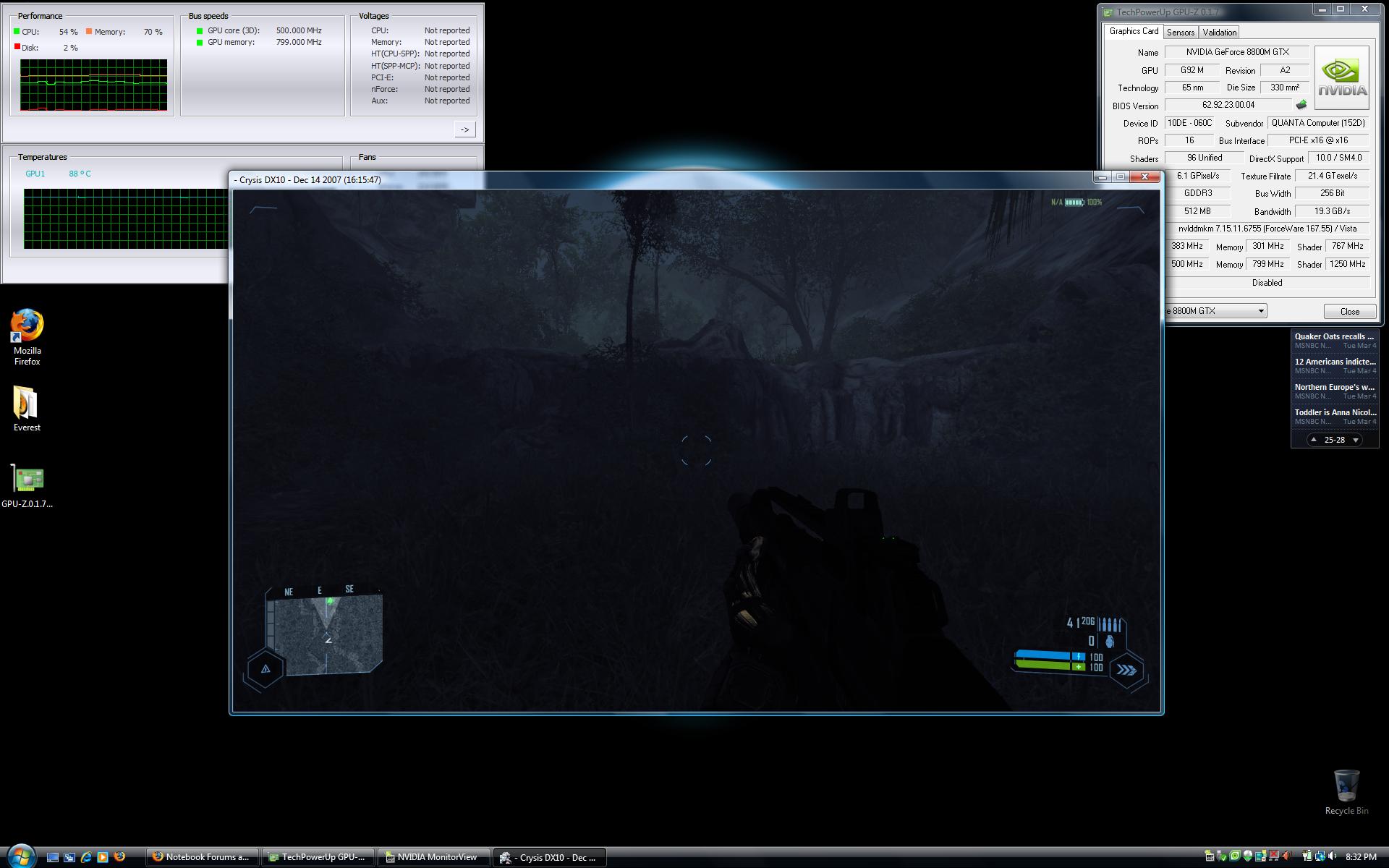1389x868 pixels.
Task: Click the feed gadget next page arrow
Action: (1355, 440)
